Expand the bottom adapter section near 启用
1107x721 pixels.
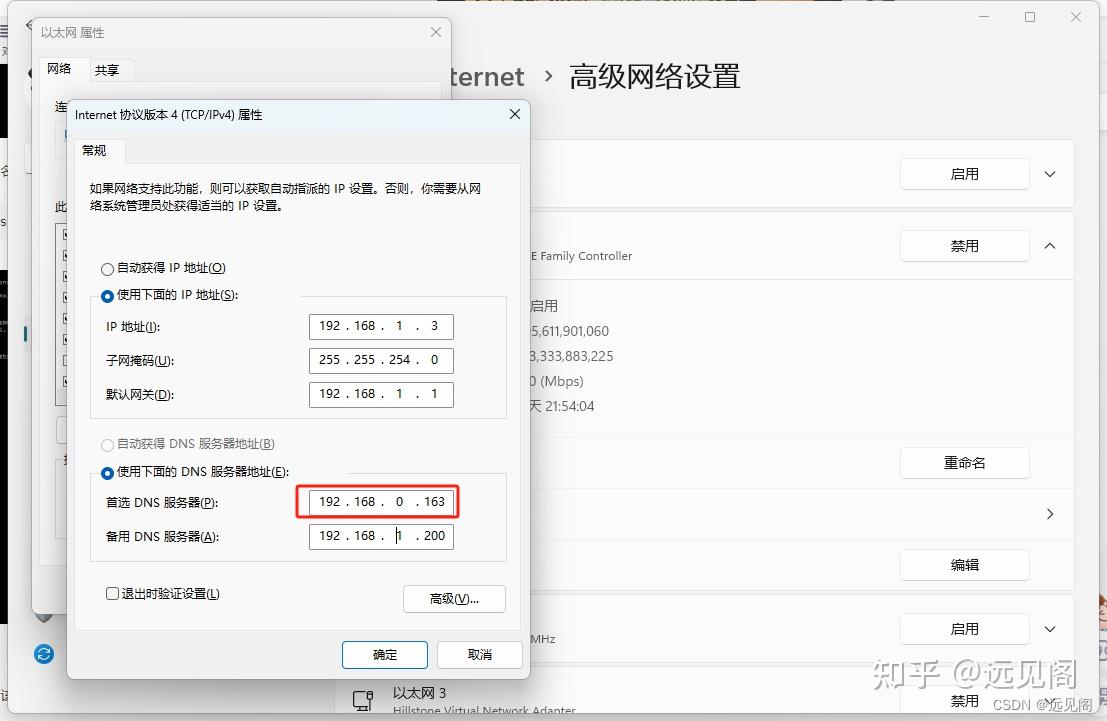1049,629
